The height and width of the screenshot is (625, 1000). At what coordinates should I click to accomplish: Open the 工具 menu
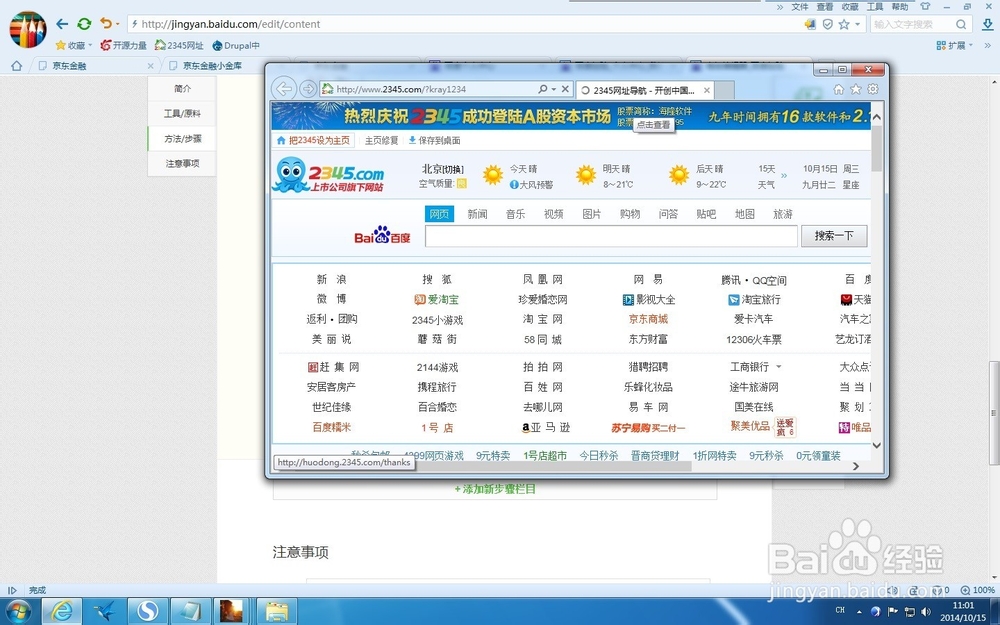pyautogui.click(x=875, y=6)
